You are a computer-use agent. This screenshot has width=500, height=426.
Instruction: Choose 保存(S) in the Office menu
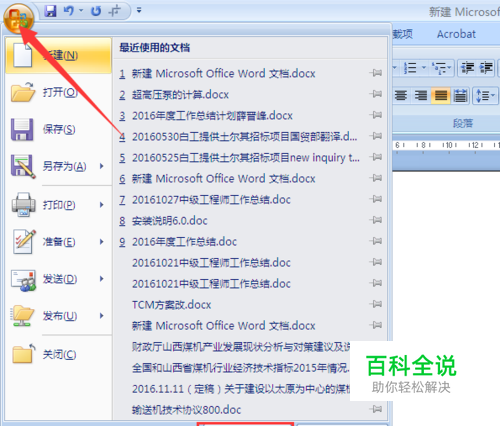point(58,129)
